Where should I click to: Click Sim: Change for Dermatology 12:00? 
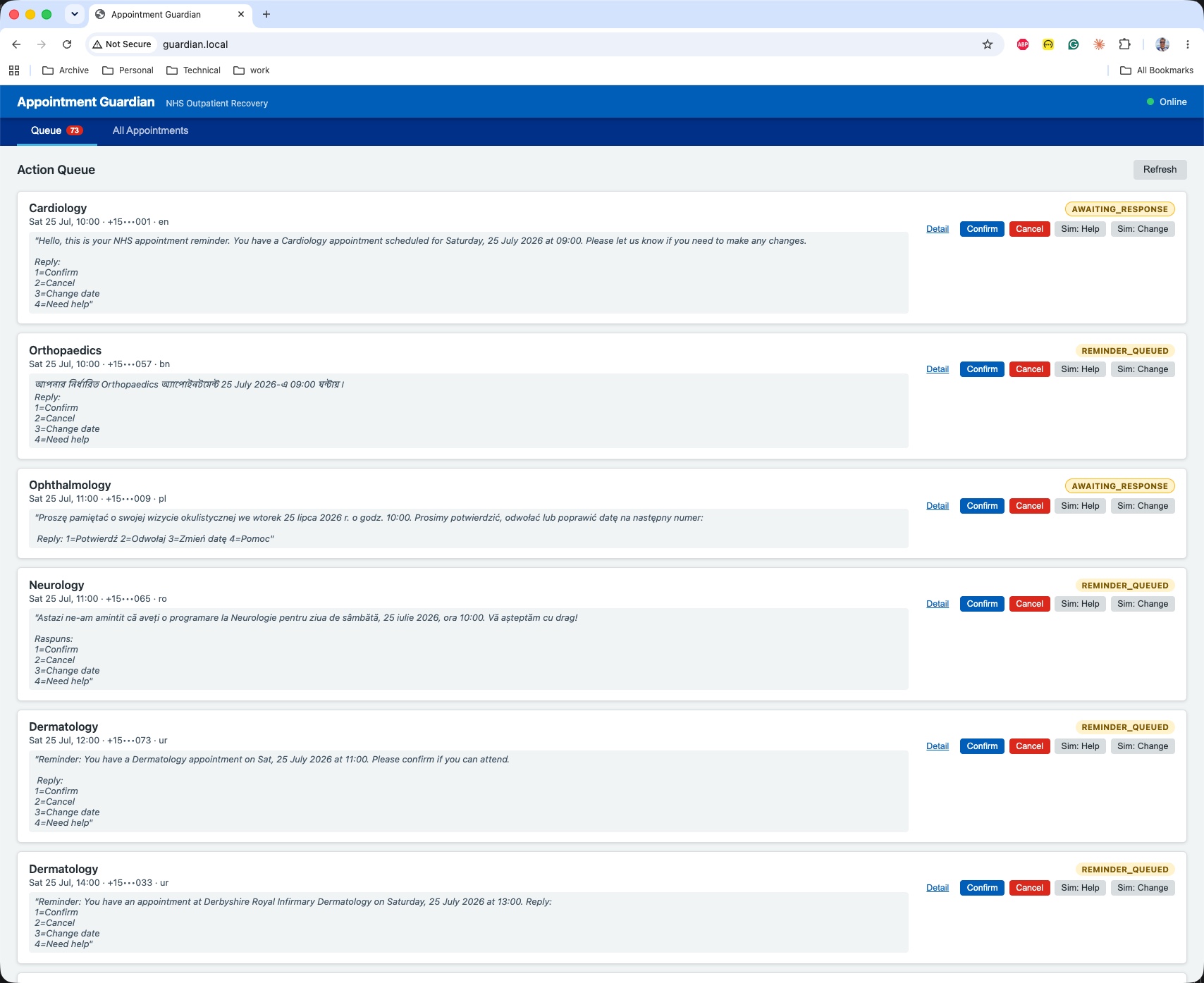(x=1143, y=746)
